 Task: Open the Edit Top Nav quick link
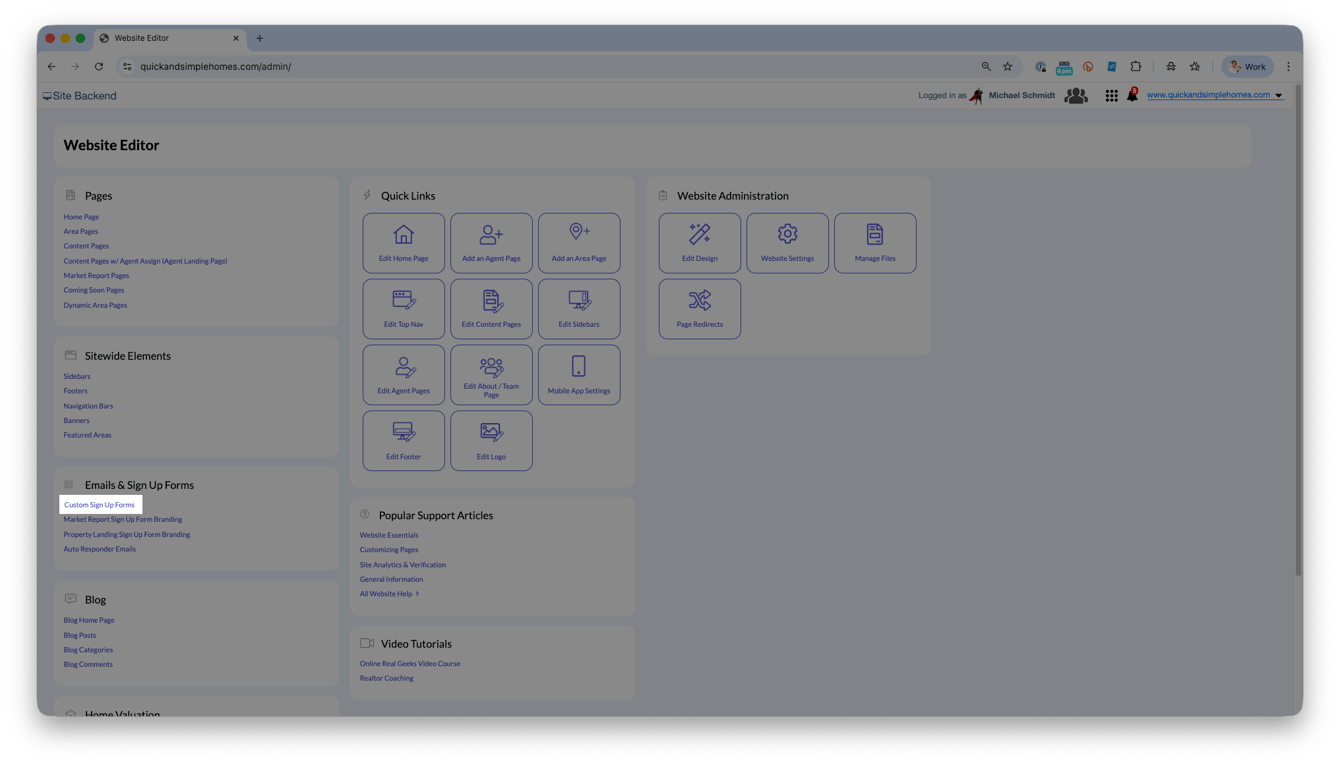403,309
